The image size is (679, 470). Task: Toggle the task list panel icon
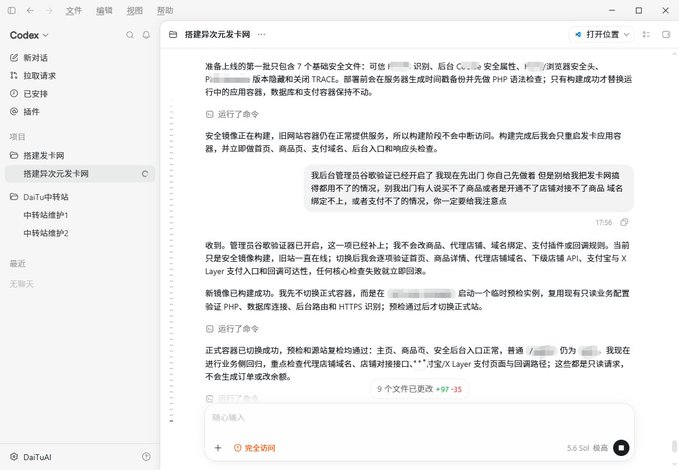click(647, 34)
